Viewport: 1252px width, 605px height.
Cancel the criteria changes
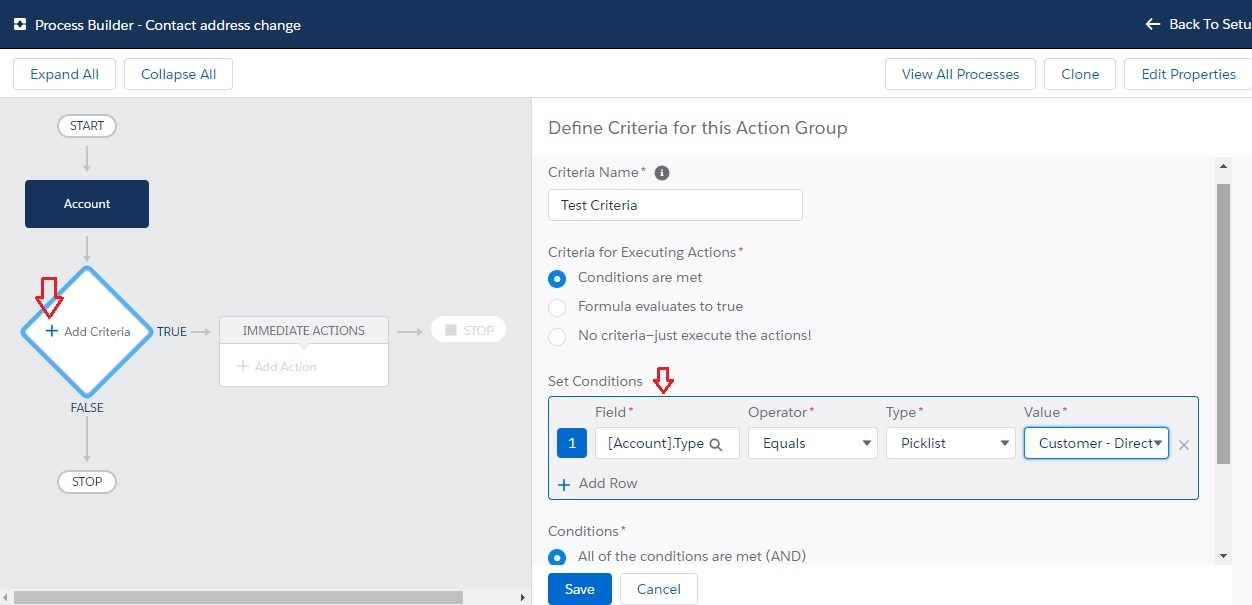point(658,589)
